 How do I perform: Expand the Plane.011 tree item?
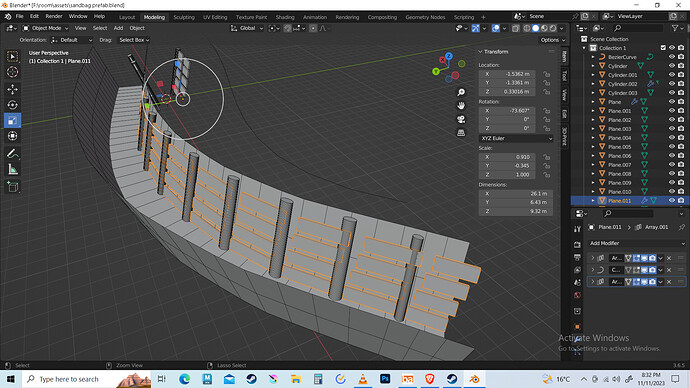pos(593,200)
